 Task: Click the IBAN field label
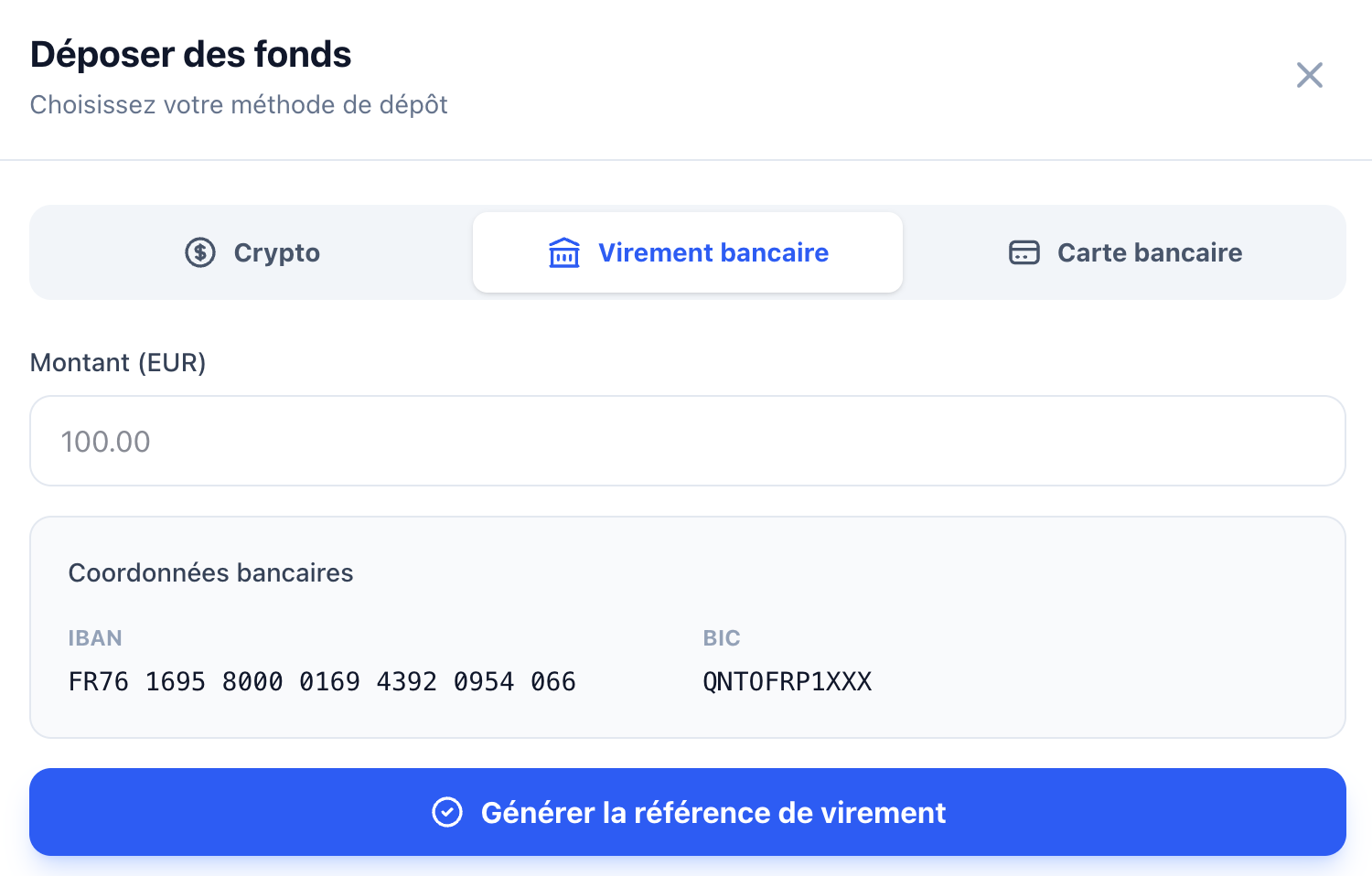pos(95,638)
